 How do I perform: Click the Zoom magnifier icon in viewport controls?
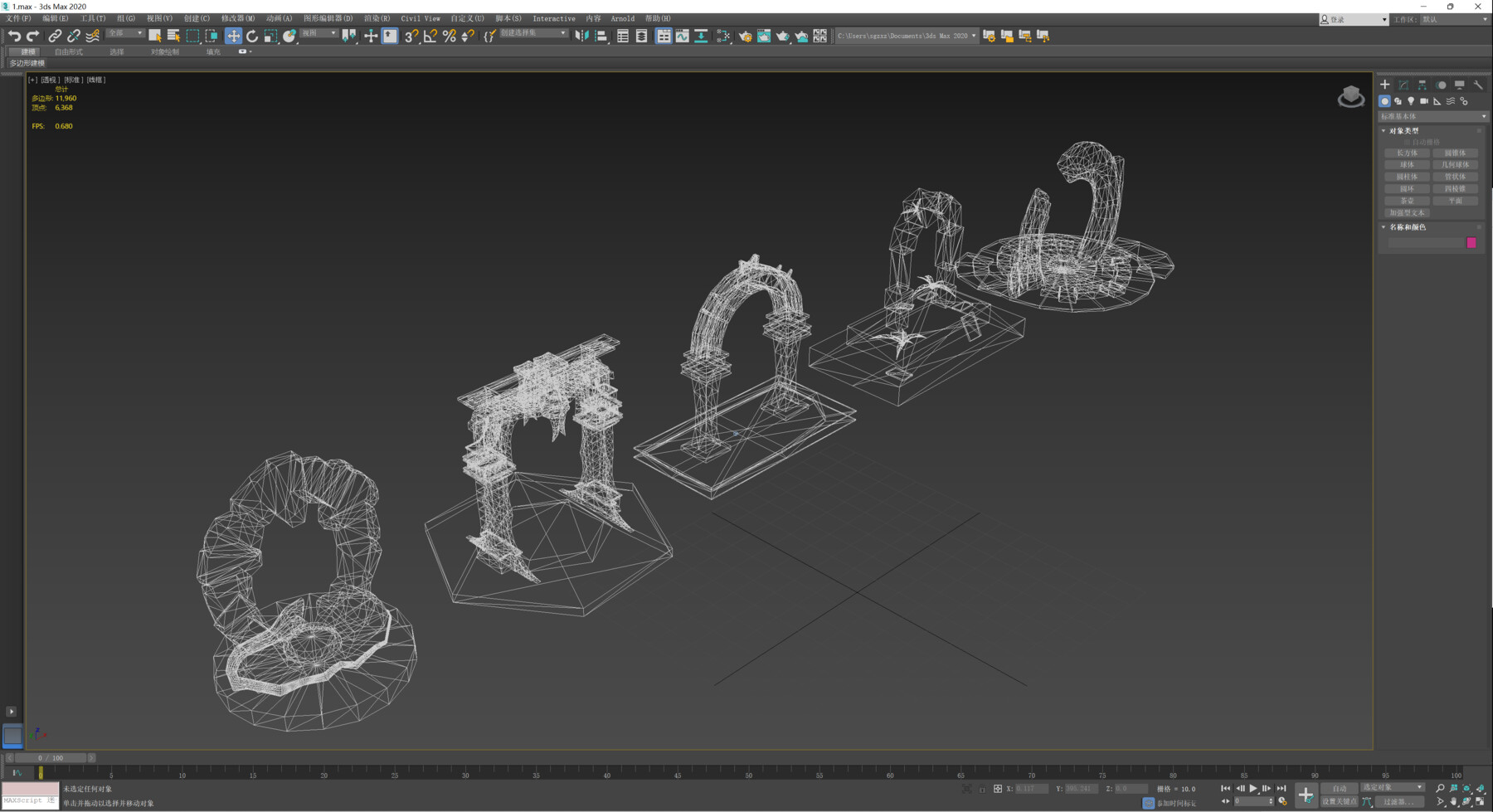click(1440, 787)
